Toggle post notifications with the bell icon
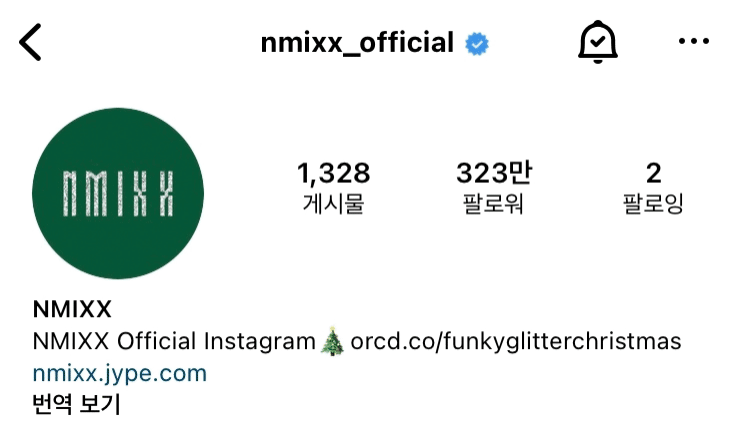750x424 pixels. pos(597,42)
